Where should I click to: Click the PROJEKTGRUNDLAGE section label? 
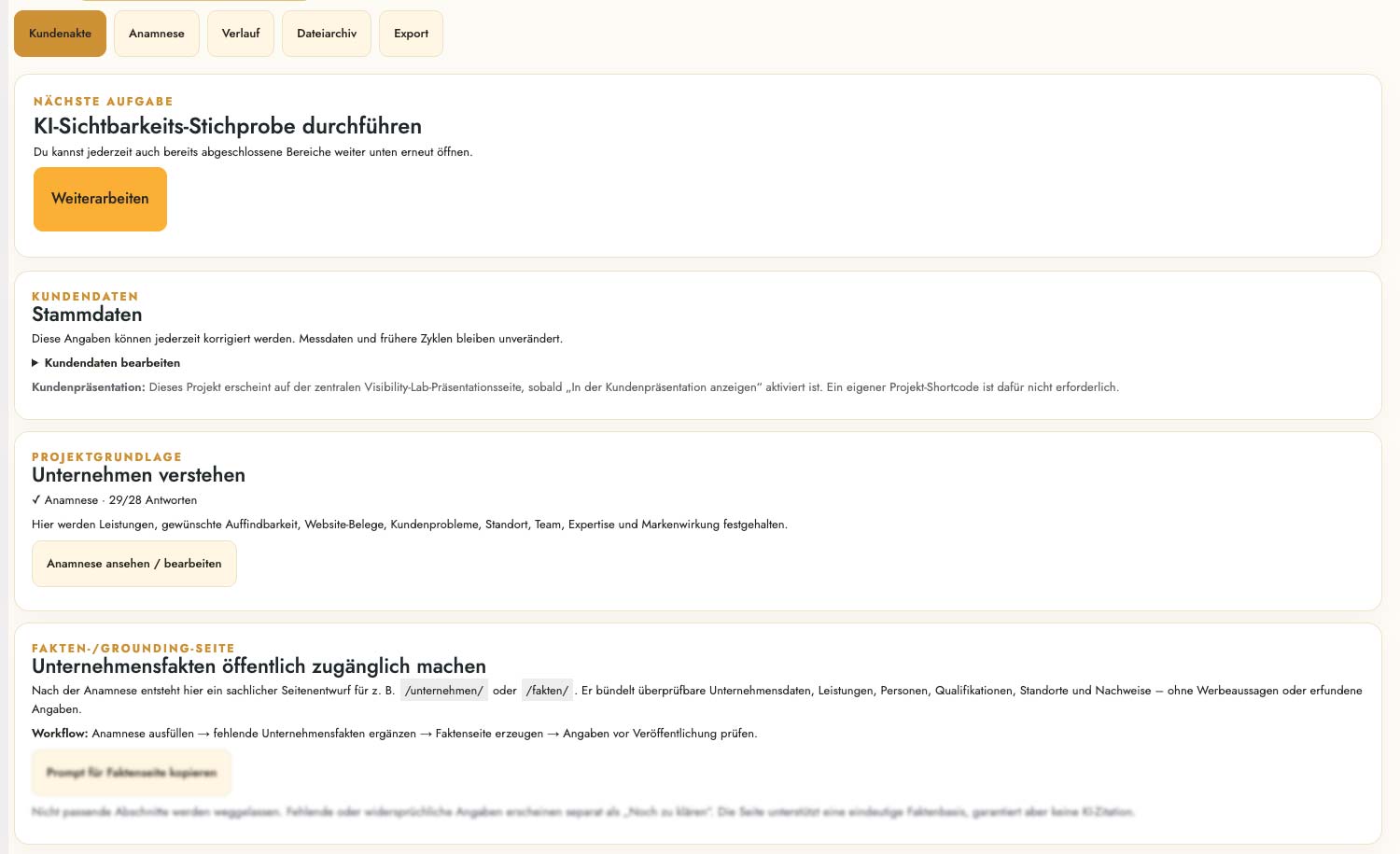click(x=107, y=457)
